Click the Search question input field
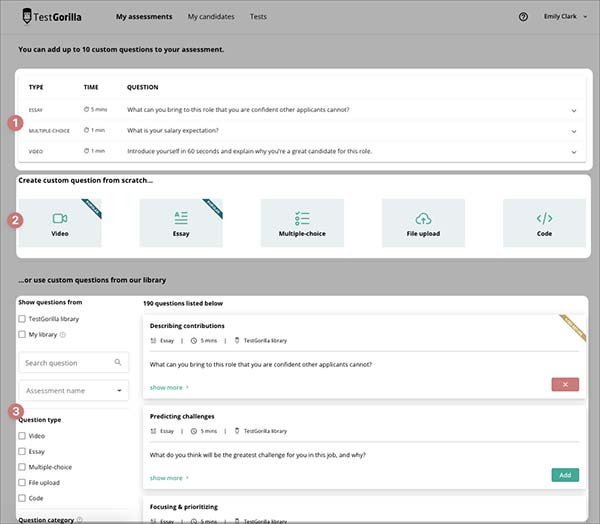 point(65,363)
